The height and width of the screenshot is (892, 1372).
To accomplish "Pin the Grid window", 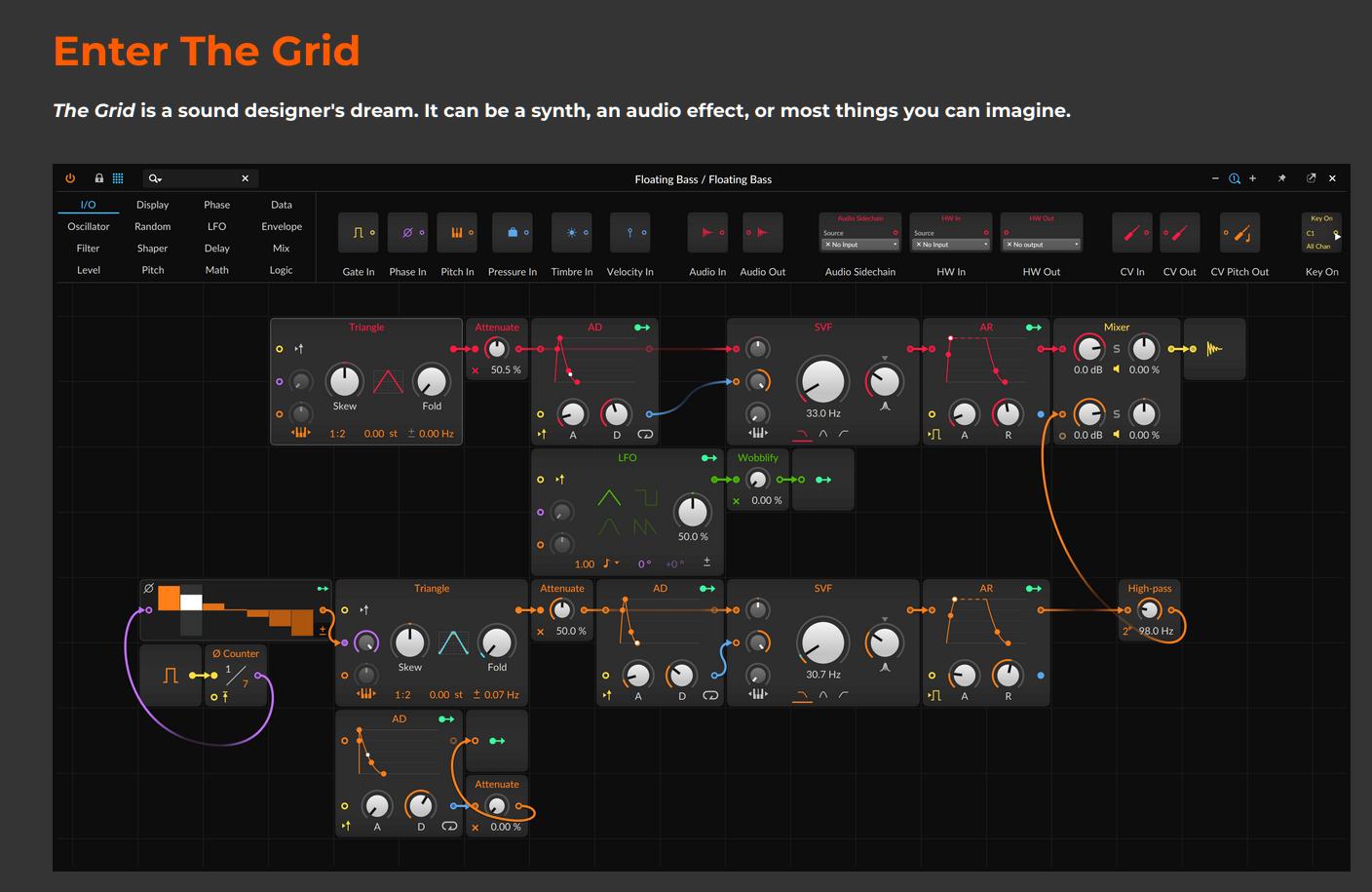I will point(1281,178).
